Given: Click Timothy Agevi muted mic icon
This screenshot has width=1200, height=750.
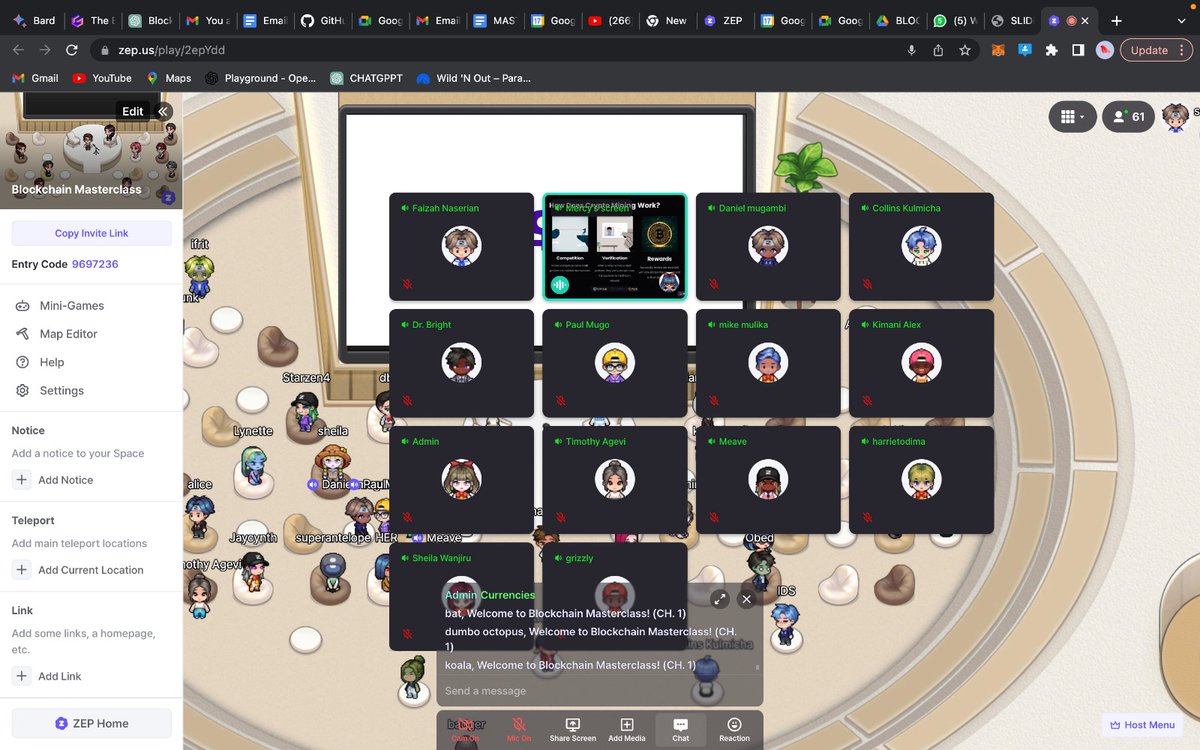Looking at the screenshot, I should click(560, 518).
